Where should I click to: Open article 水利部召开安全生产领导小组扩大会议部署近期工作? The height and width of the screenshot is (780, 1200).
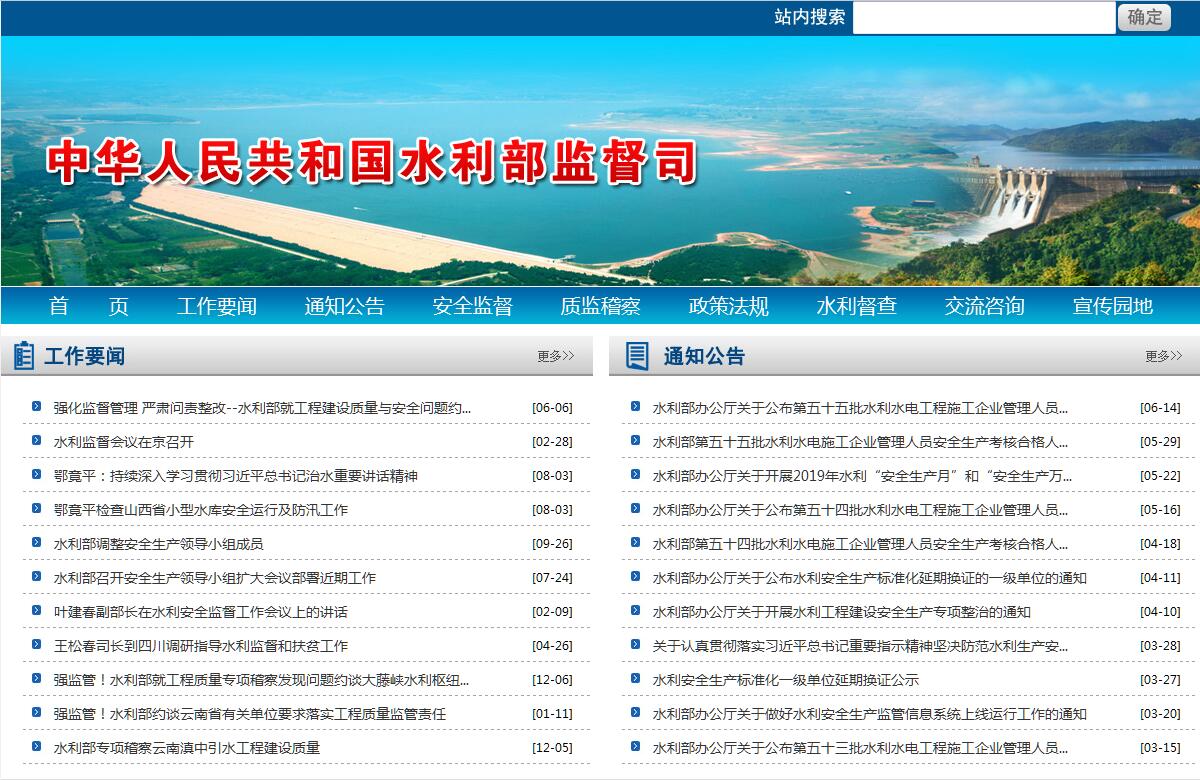[x=215, y=578]
